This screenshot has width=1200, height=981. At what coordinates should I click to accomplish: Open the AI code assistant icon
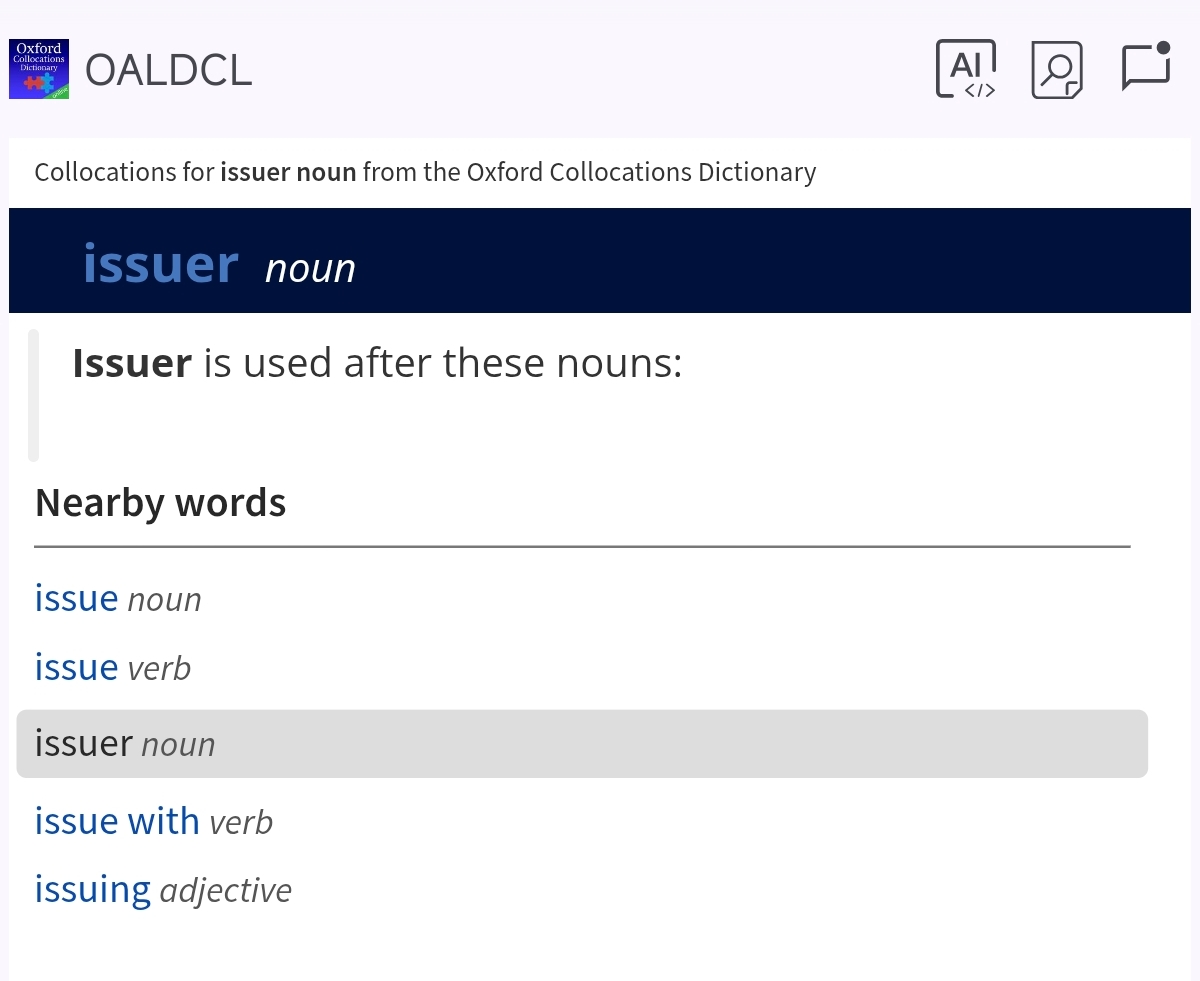pos(965,69)
